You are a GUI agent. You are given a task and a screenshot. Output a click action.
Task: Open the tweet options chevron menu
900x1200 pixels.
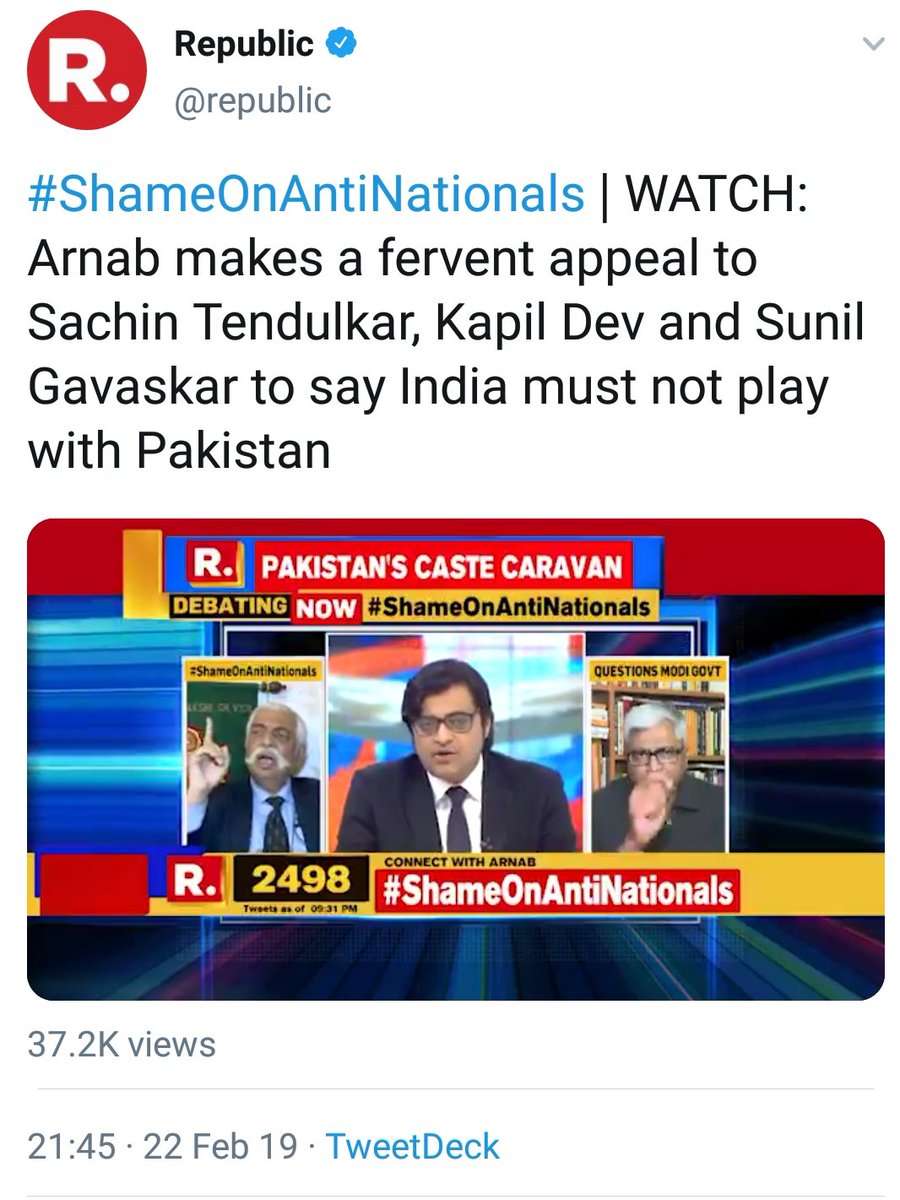click(x=873, y=45)
